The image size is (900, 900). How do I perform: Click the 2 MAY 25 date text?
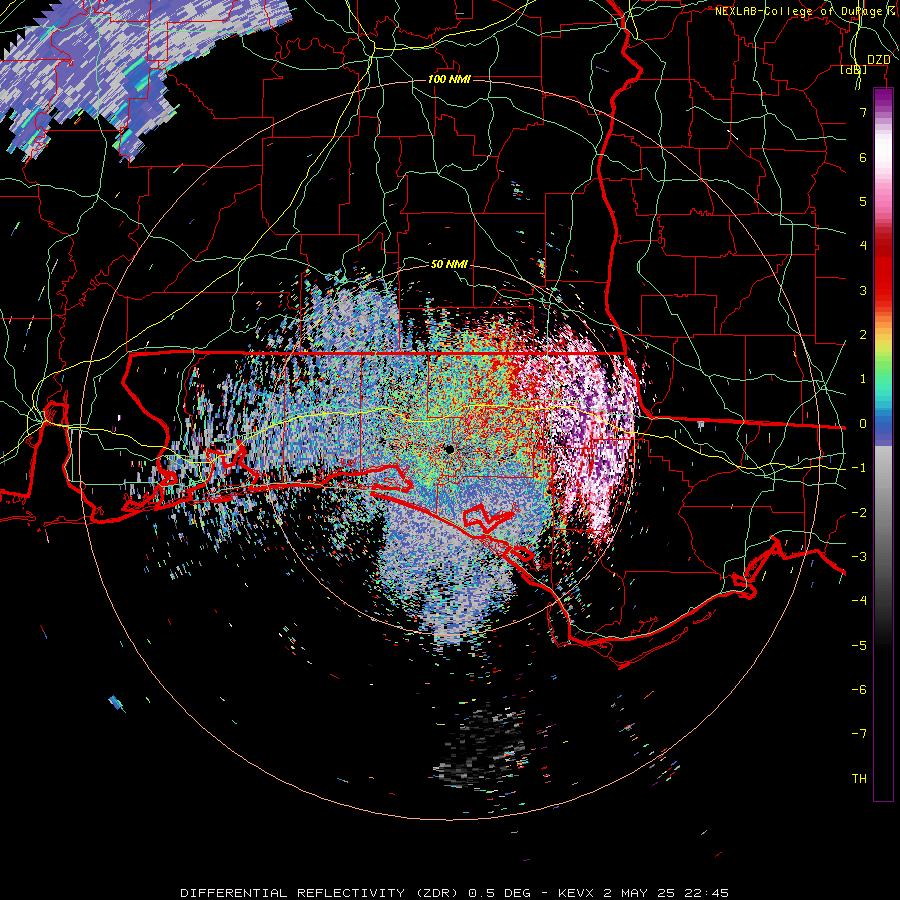click(x=641, y=893)
